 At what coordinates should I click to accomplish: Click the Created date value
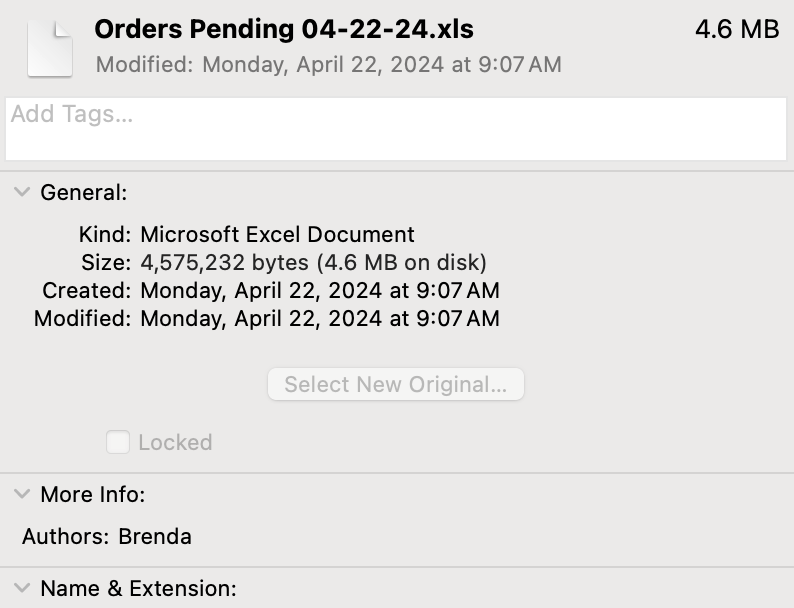pyautogui.click(x=320, y=291)
